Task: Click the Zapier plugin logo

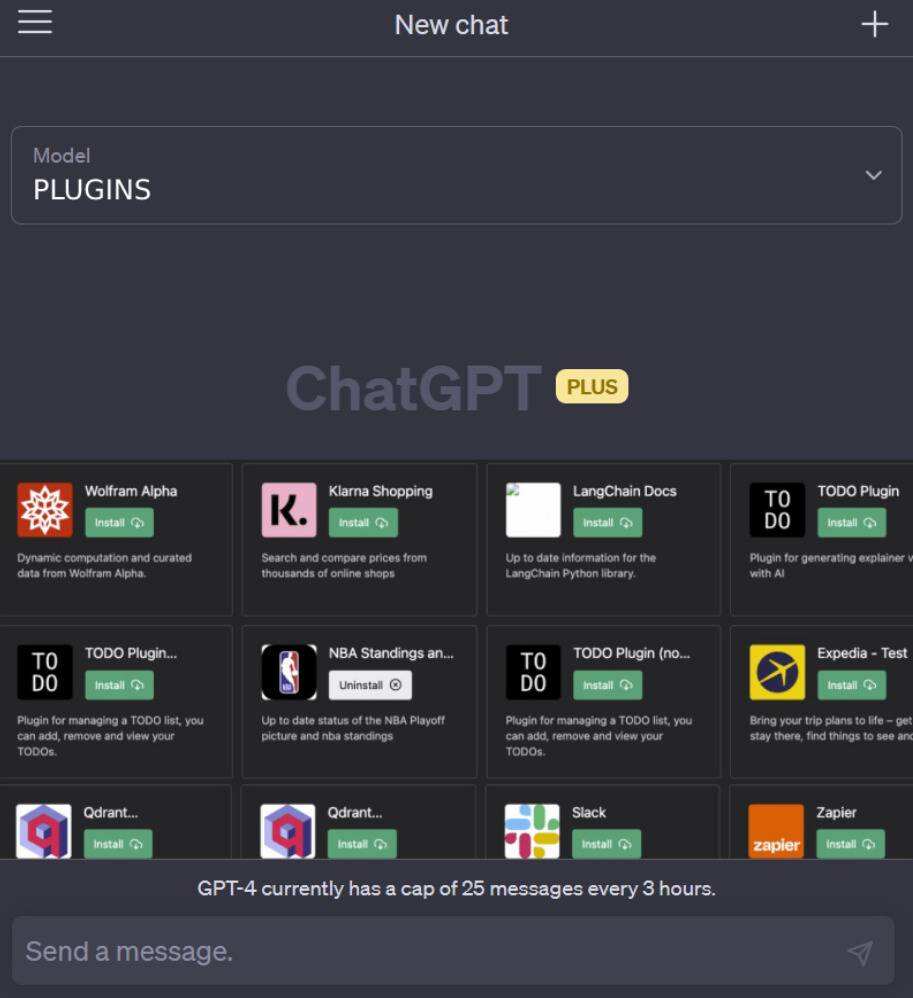Action: (775, 831)
